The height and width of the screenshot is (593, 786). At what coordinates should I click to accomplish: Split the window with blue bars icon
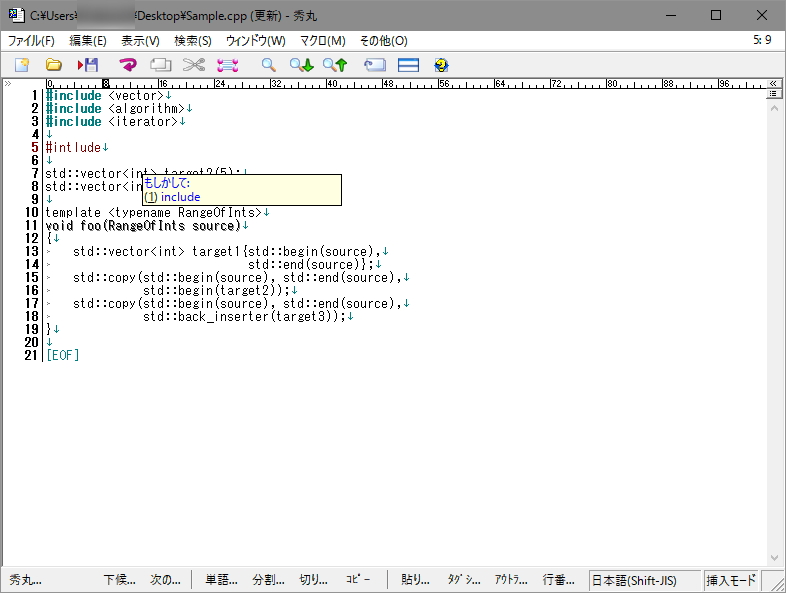(408, 65)
